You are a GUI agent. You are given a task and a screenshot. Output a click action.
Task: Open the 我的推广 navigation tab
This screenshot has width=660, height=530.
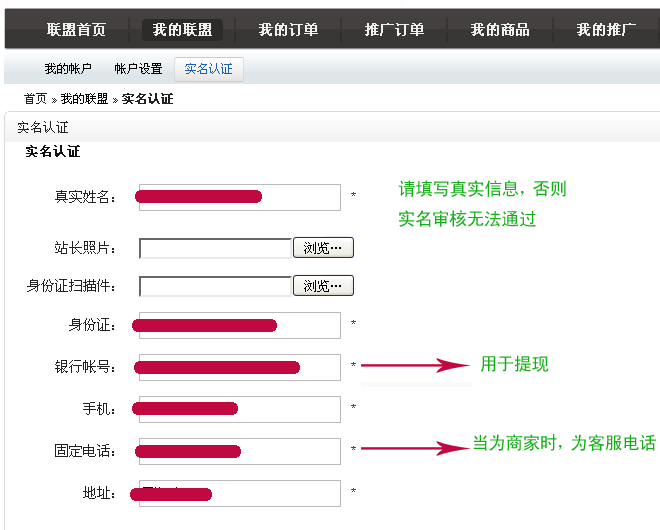click(x=606, y=30)
